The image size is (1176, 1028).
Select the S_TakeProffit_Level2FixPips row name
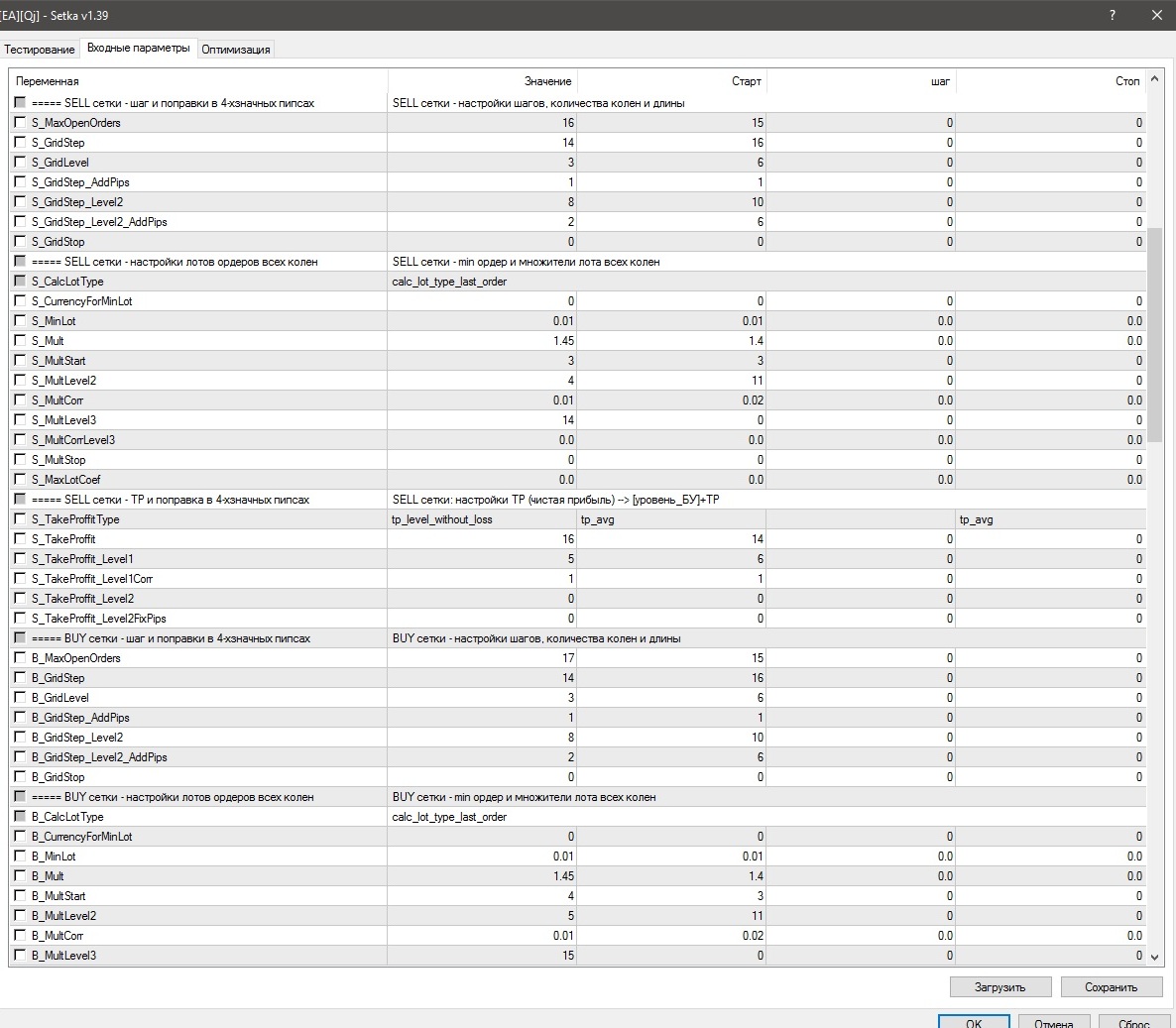99,618
